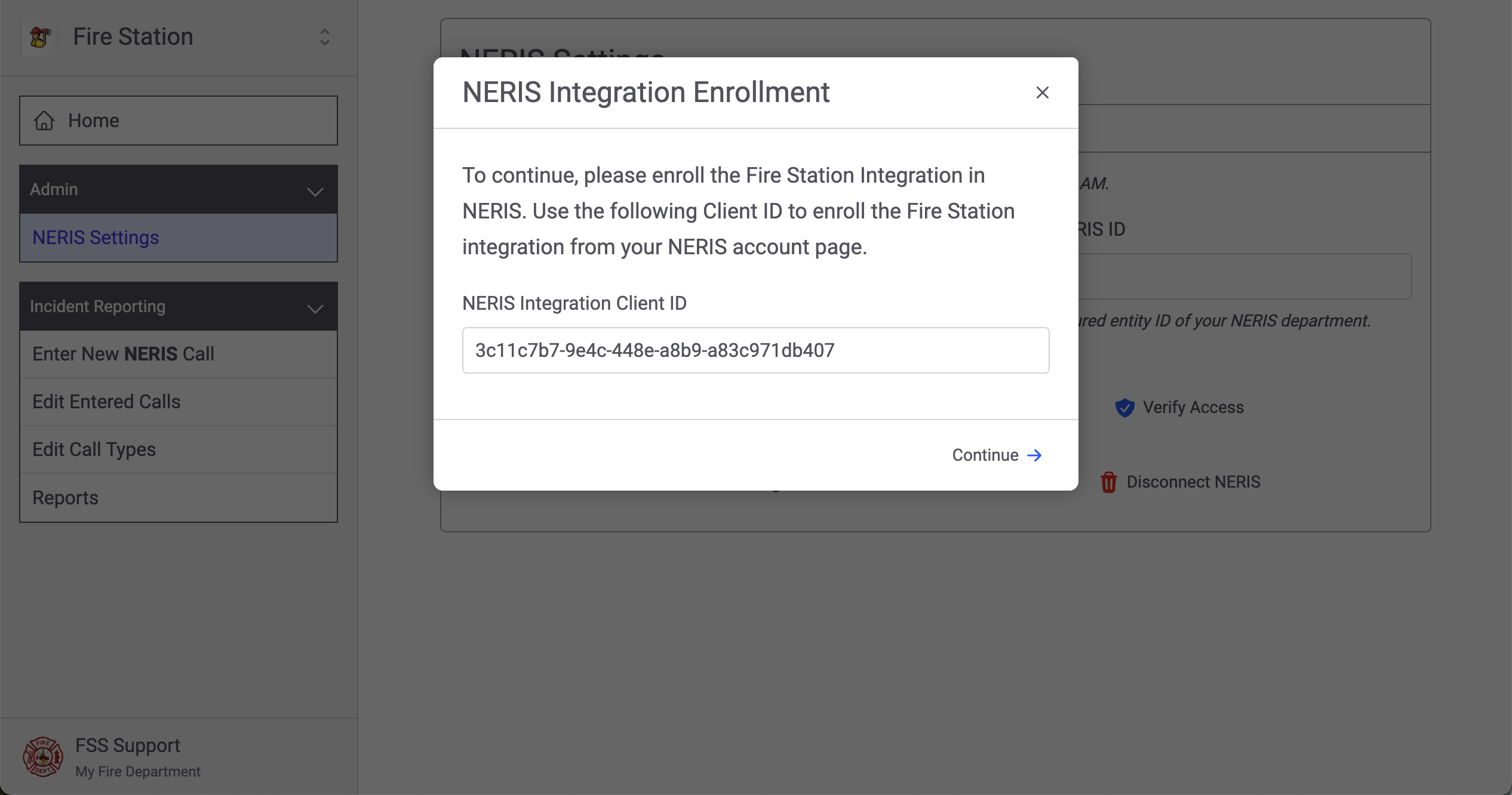The image size is (1512, 795).
Task: Click the Verify Access button
Action: coord(1193,408)
